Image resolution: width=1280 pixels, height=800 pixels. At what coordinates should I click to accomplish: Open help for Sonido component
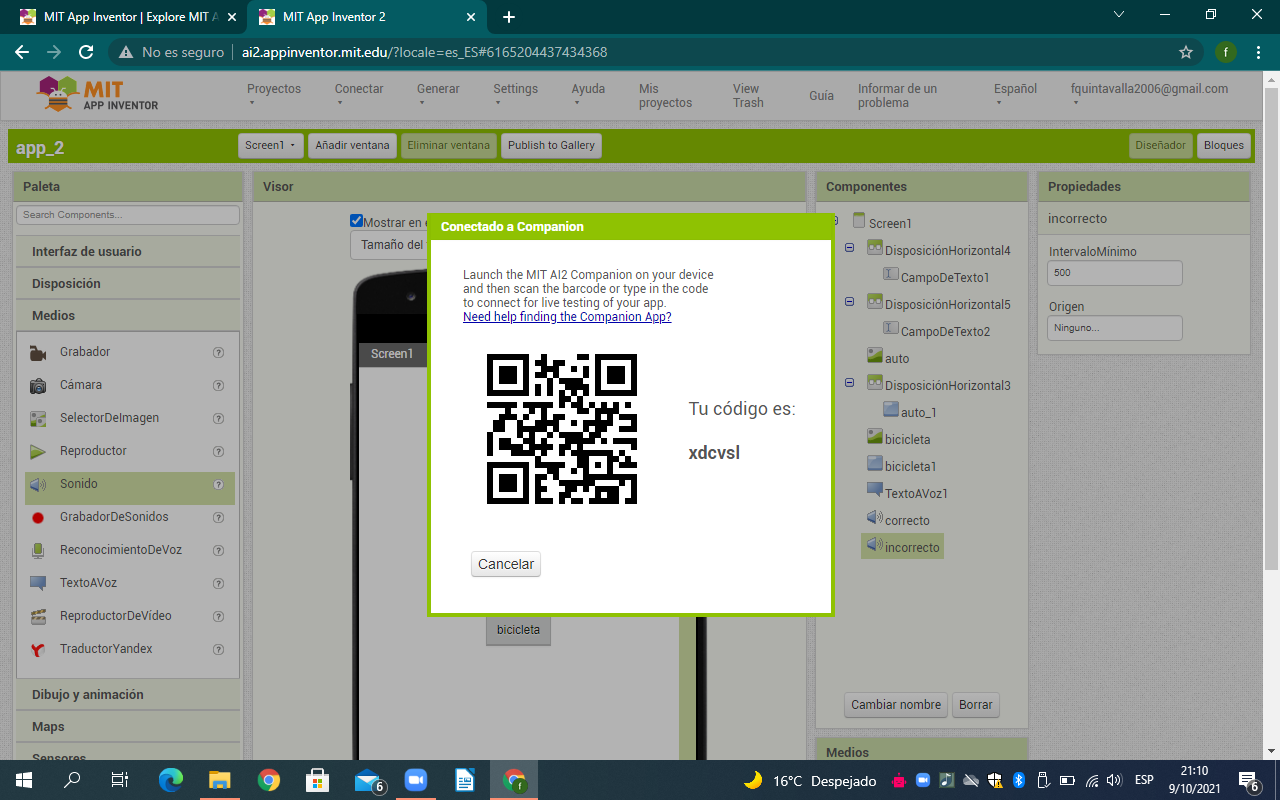[218, 484]
